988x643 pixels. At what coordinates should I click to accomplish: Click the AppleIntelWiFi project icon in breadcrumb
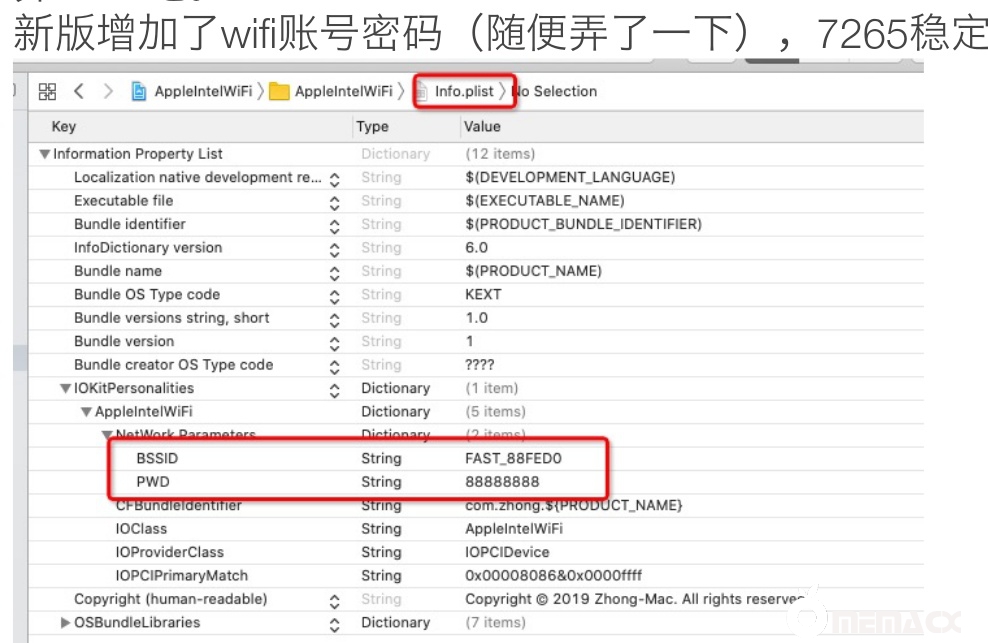coord(139,92)
